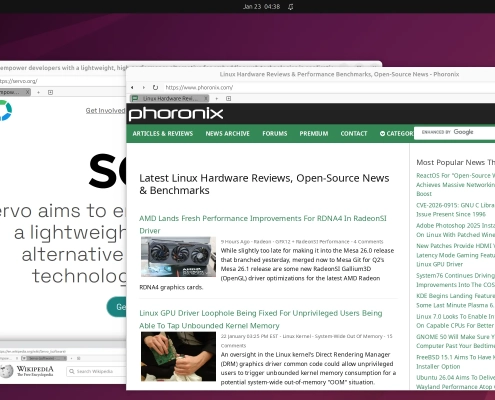
Task: Click the Servo logo on servo.org
Action: coord(6,110)
